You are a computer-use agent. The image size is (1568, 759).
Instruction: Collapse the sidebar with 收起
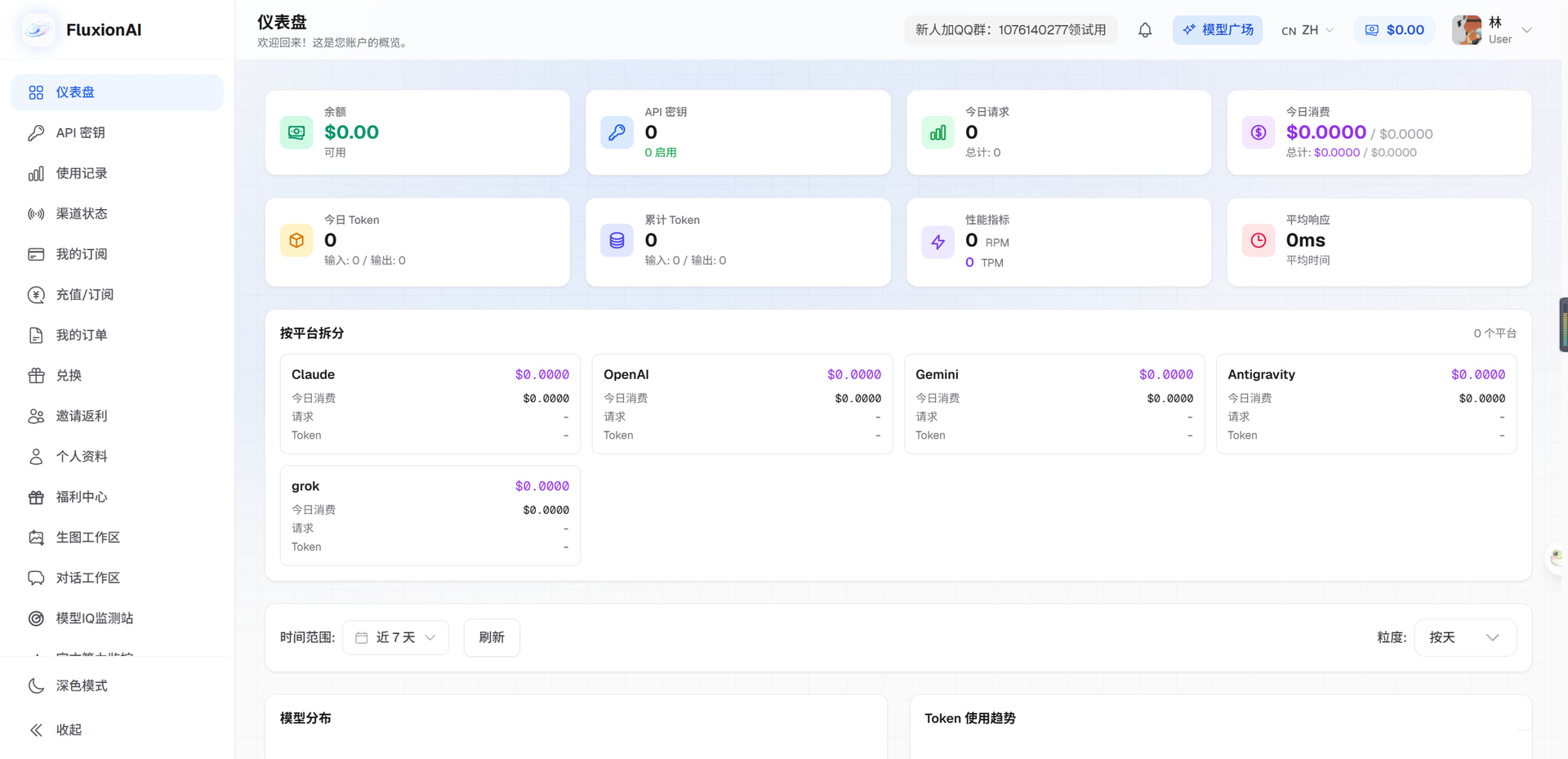118,730
